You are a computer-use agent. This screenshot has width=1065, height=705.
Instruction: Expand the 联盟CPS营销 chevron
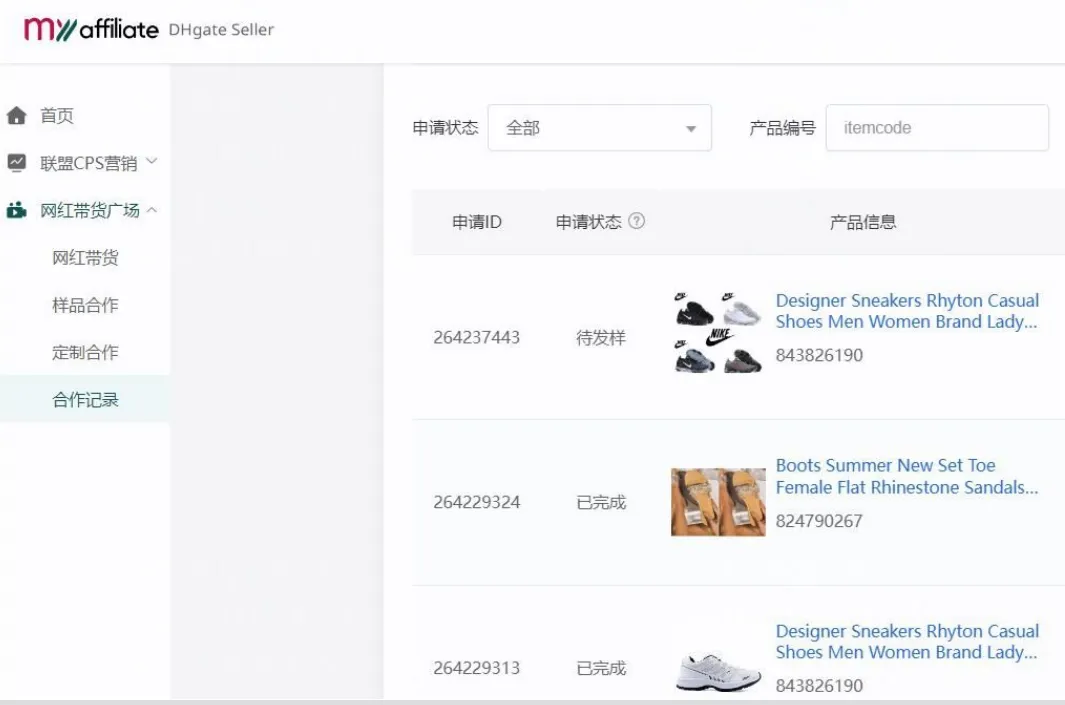pos(152,162)
